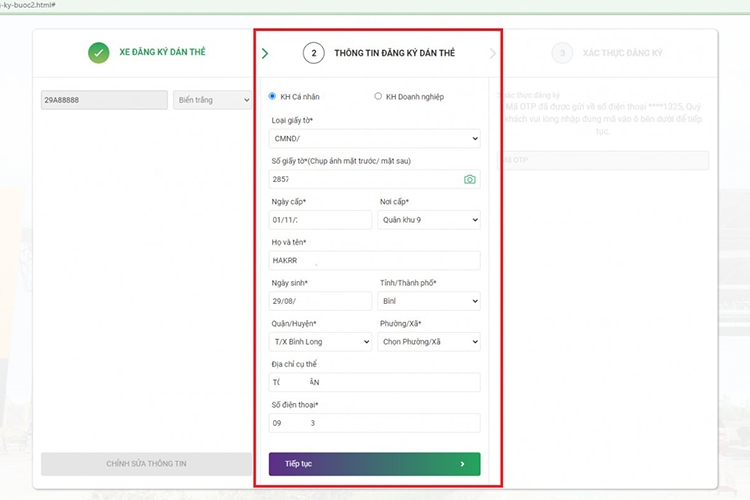This screenshot has width=750, height=500.
Task: Click the Ngày sinh date field
Action: (x=320, y=301)
